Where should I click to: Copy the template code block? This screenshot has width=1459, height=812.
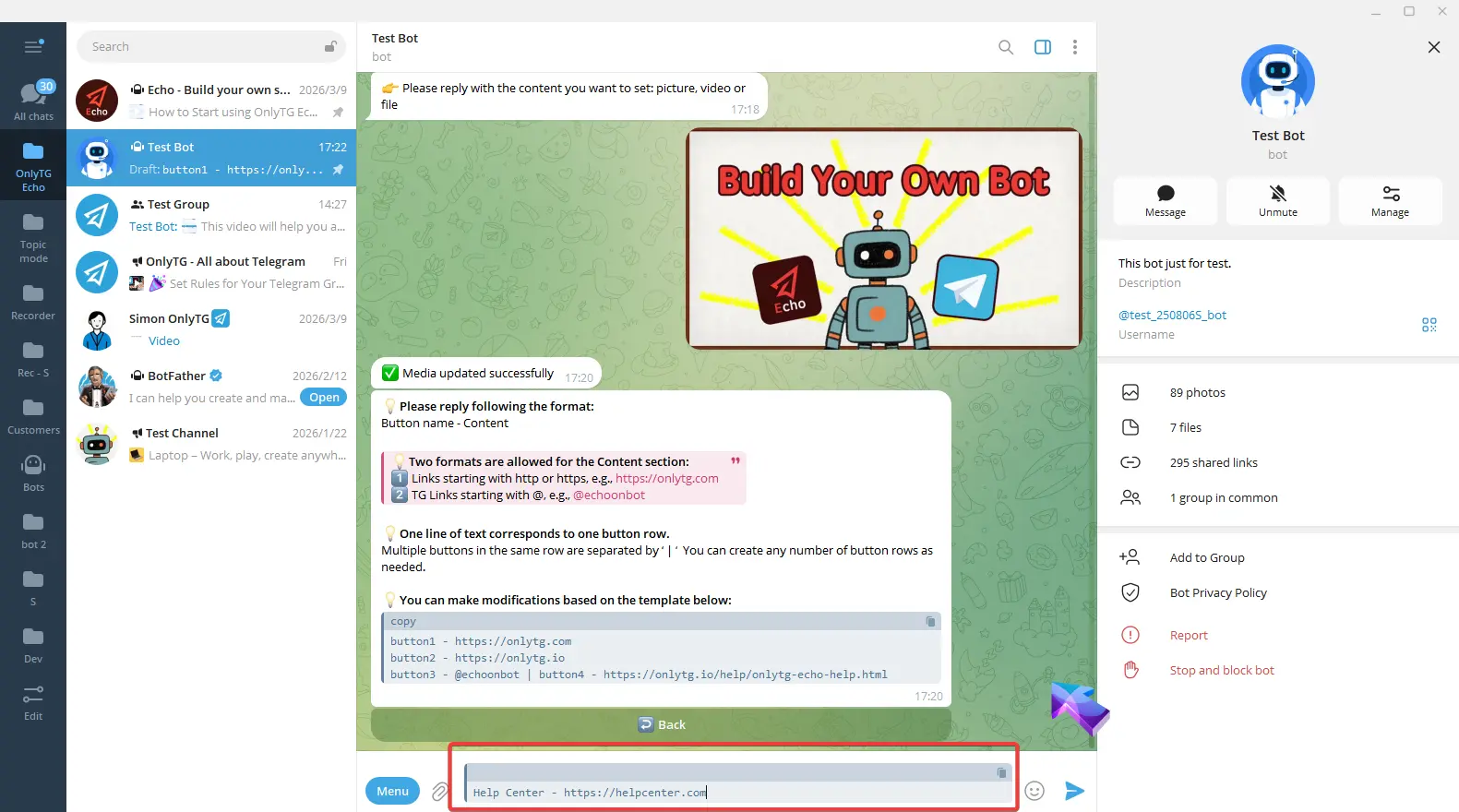coord(930,622)
